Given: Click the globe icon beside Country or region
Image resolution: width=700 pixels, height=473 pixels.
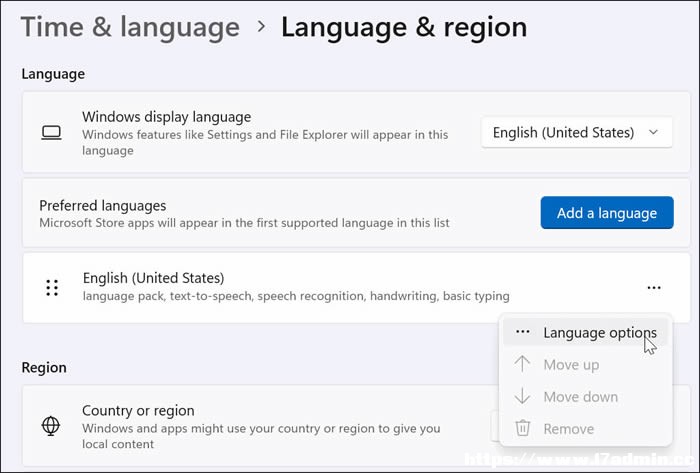Looking at the screenshot, I should click(x=51, y=426).
